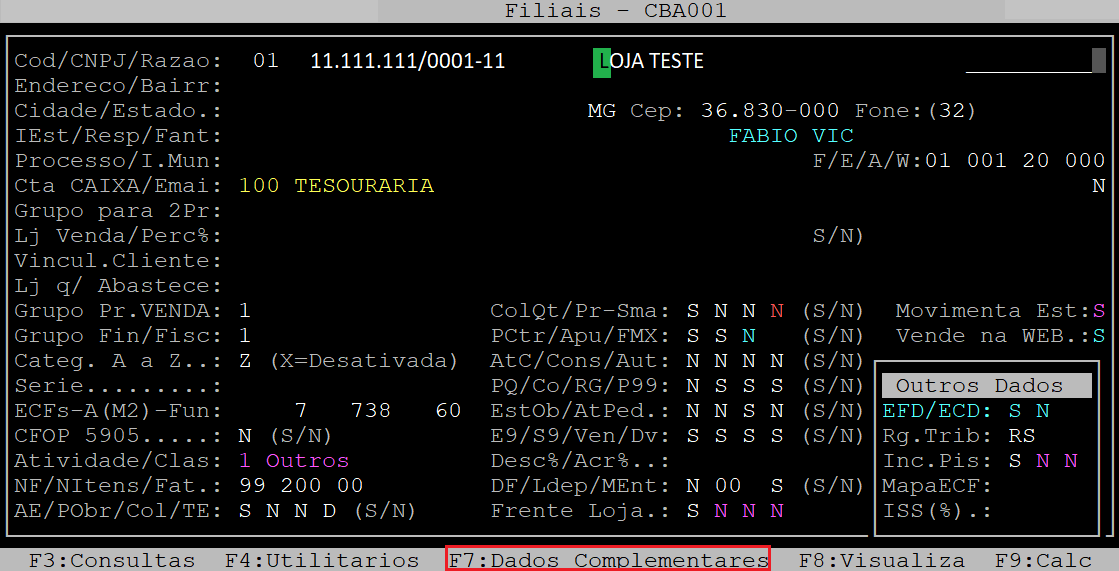This screenshot has height=571, width=1119.
Task: Click the underlined blank field at top right
Action: (1028, 62)
